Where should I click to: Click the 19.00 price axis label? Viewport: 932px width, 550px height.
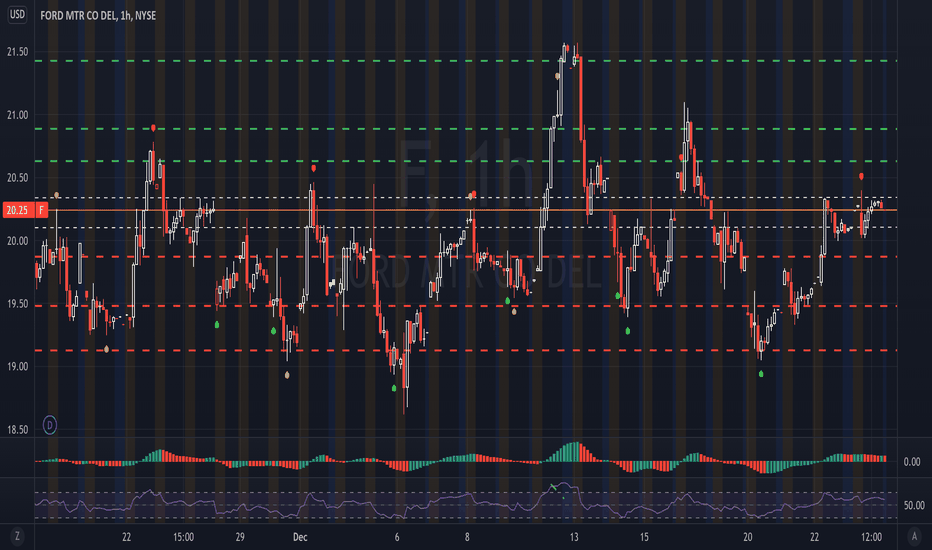click(x=17, y=367)
